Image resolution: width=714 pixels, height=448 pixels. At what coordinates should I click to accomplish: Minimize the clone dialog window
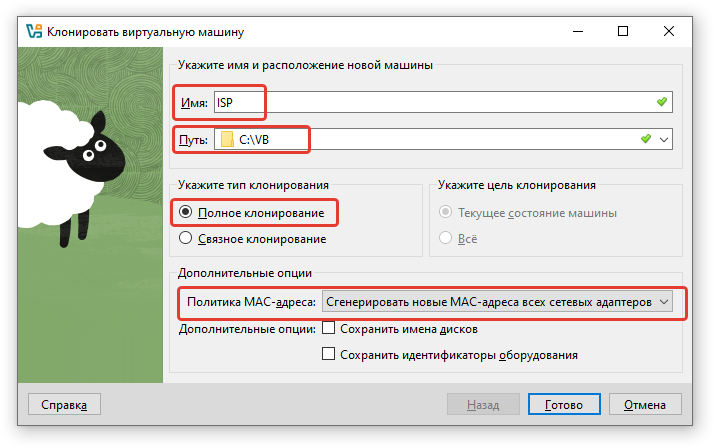tap(578, 31)
